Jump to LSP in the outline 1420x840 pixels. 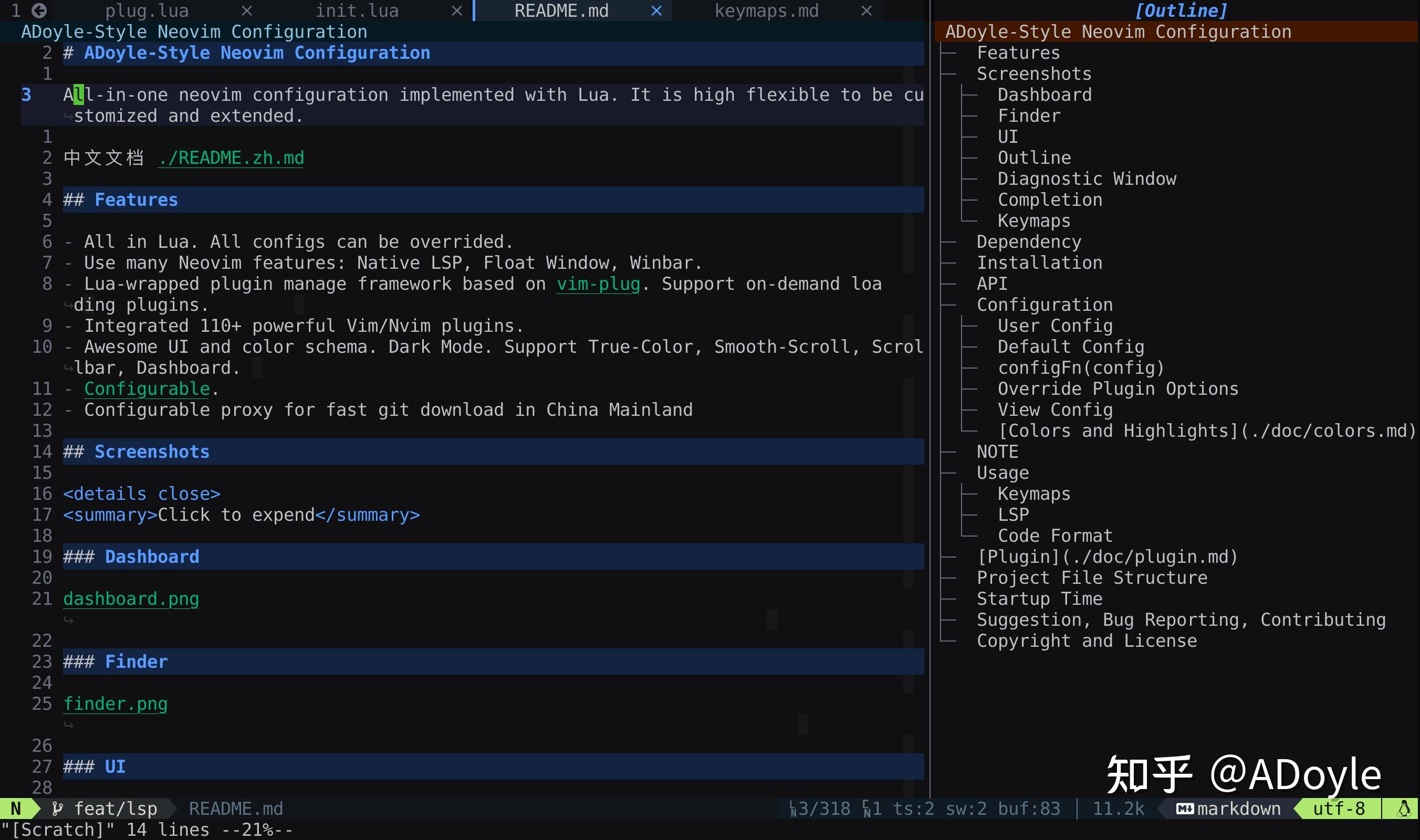pyautogui.click(x=1013, y=514)
